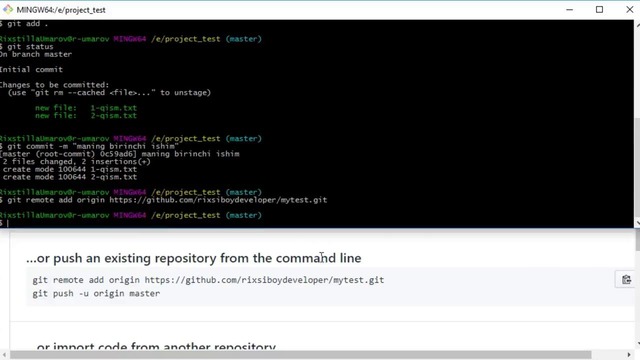Close the MINGW64 terminal window

629,9
